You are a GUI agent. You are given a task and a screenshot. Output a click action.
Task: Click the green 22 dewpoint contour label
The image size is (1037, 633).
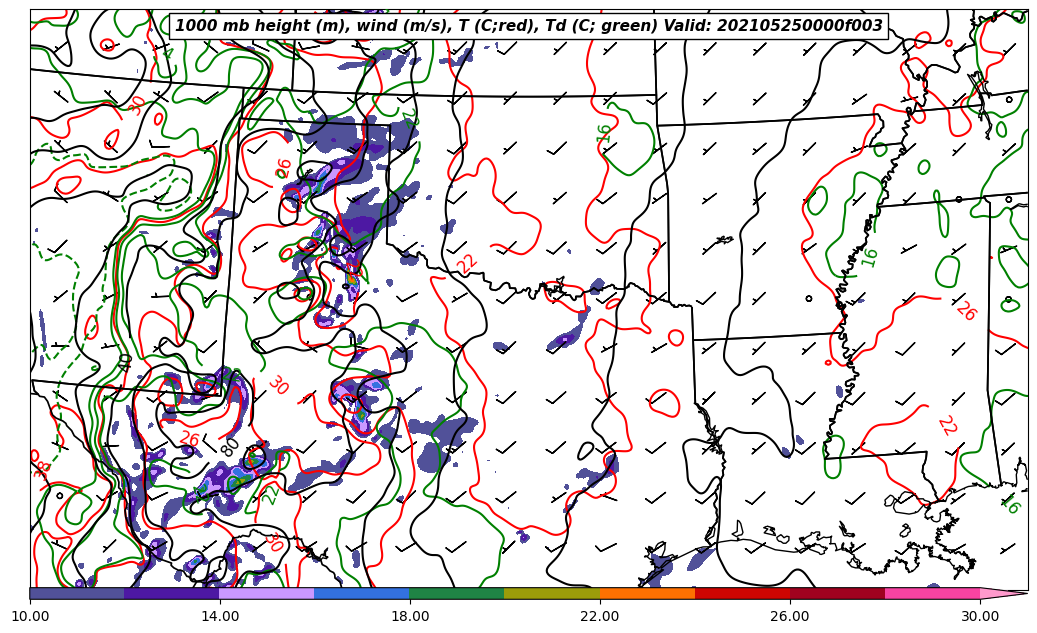coord(271,494)
